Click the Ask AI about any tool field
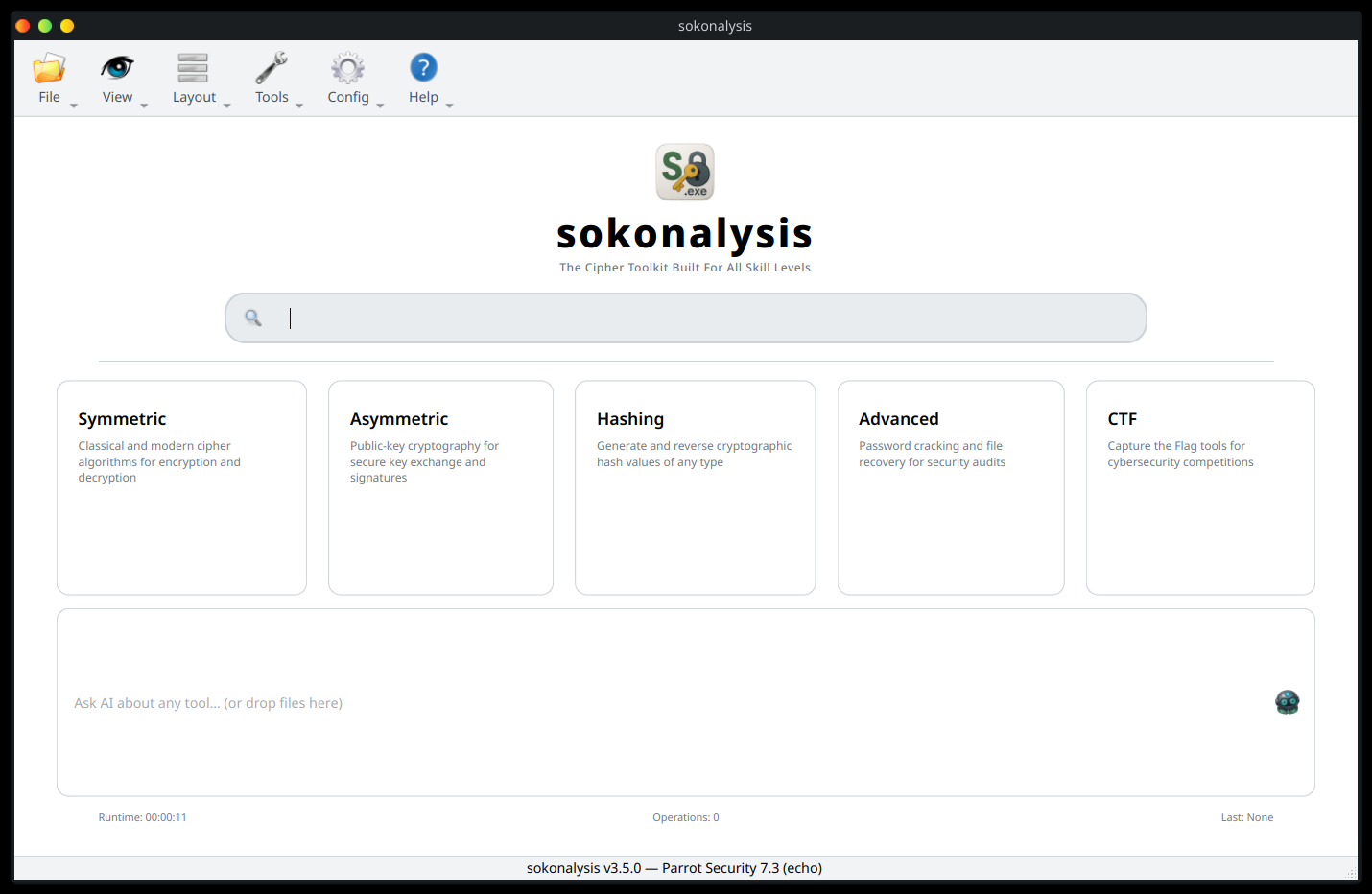 [x=686, y=702]
